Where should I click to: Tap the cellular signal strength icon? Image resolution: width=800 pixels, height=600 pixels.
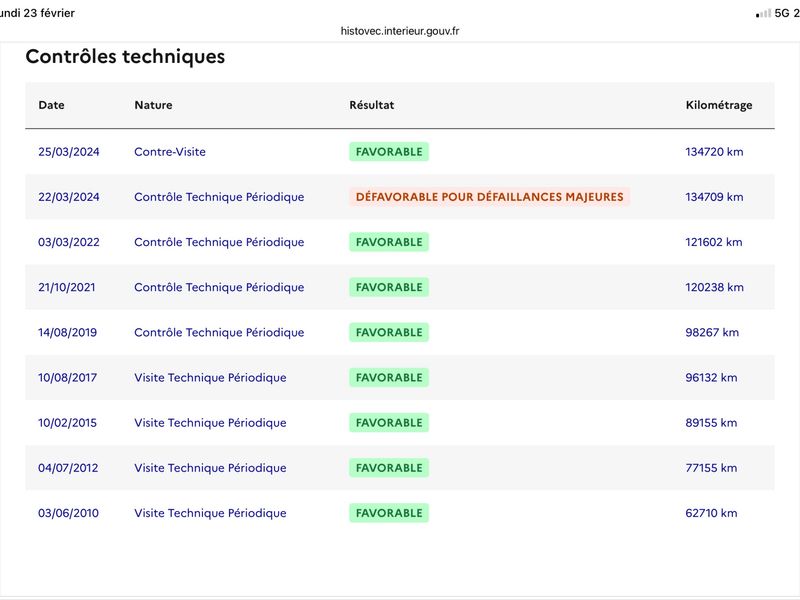763,13
